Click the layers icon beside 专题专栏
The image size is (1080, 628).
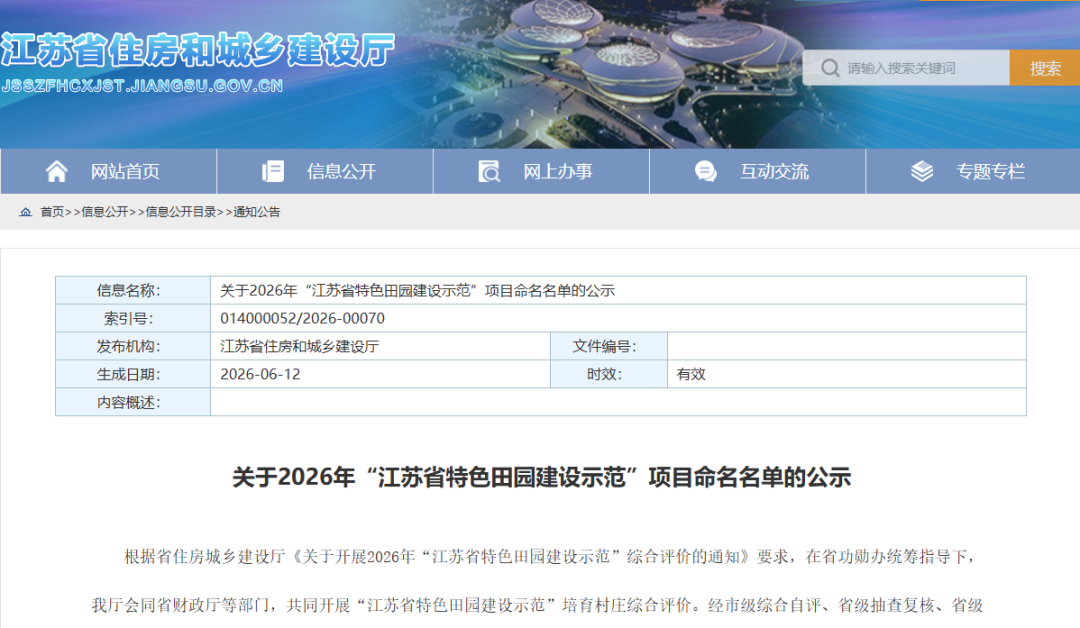pos(922,171)
